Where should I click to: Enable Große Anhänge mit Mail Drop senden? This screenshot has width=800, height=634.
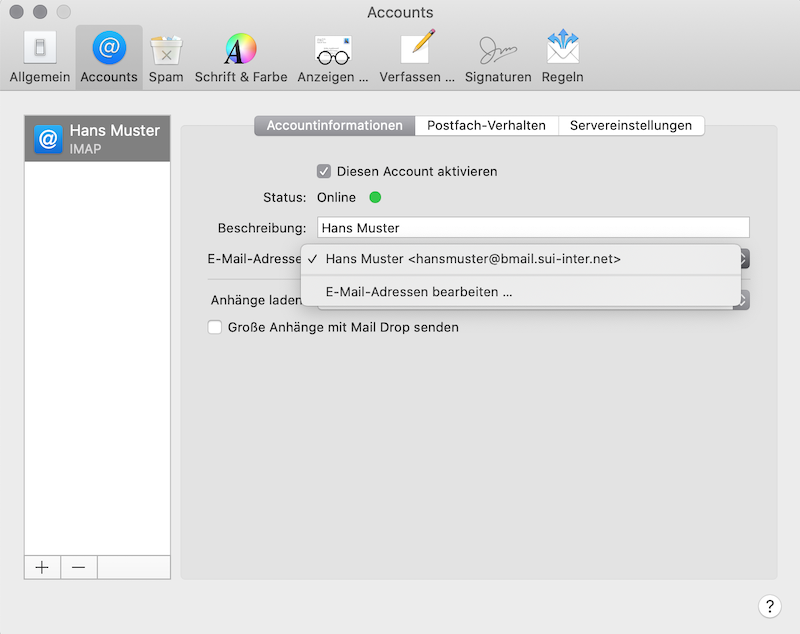[214, 327]
